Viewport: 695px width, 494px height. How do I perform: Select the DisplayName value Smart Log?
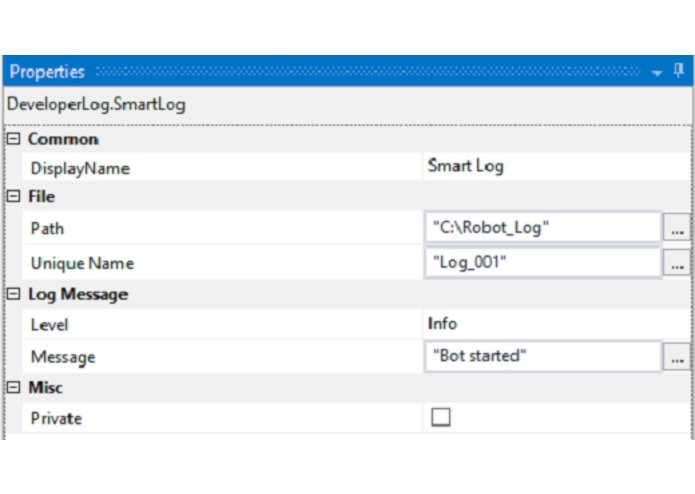click(465, 166)
